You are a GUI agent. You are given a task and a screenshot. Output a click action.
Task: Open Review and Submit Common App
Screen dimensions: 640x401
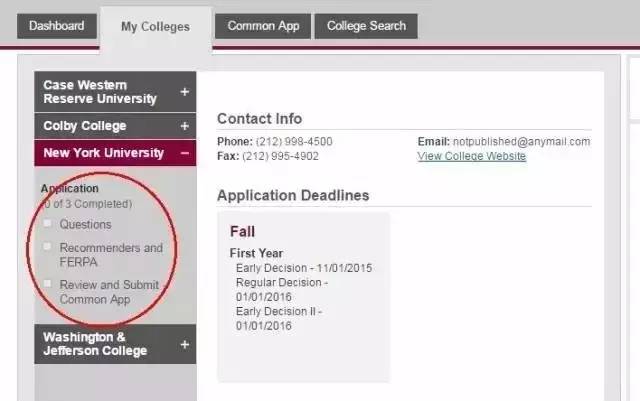108,292
